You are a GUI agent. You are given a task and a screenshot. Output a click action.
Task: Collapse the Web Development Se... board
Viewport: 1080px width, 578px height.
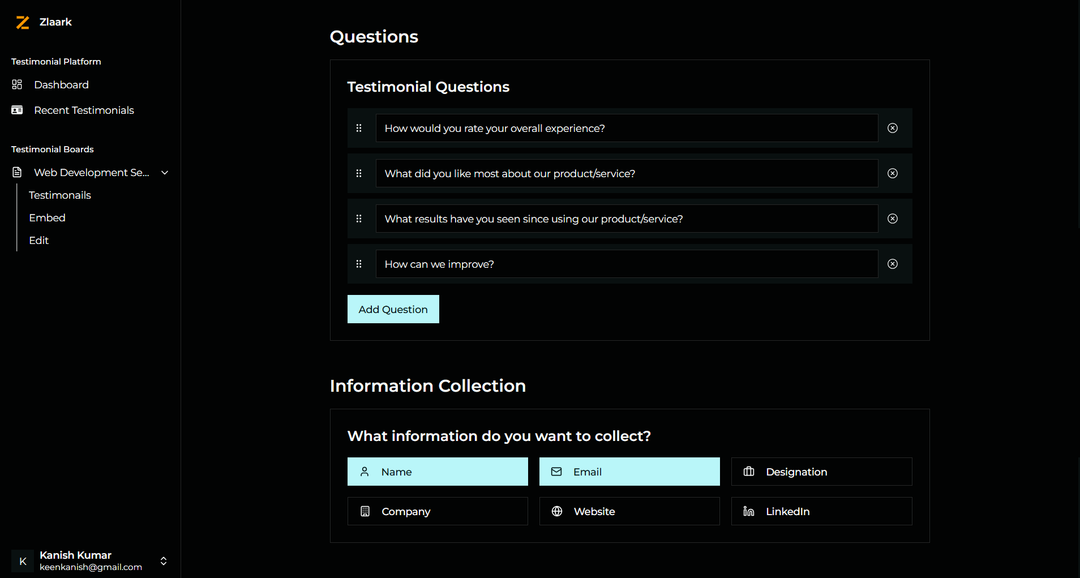[x=164, y=172]
